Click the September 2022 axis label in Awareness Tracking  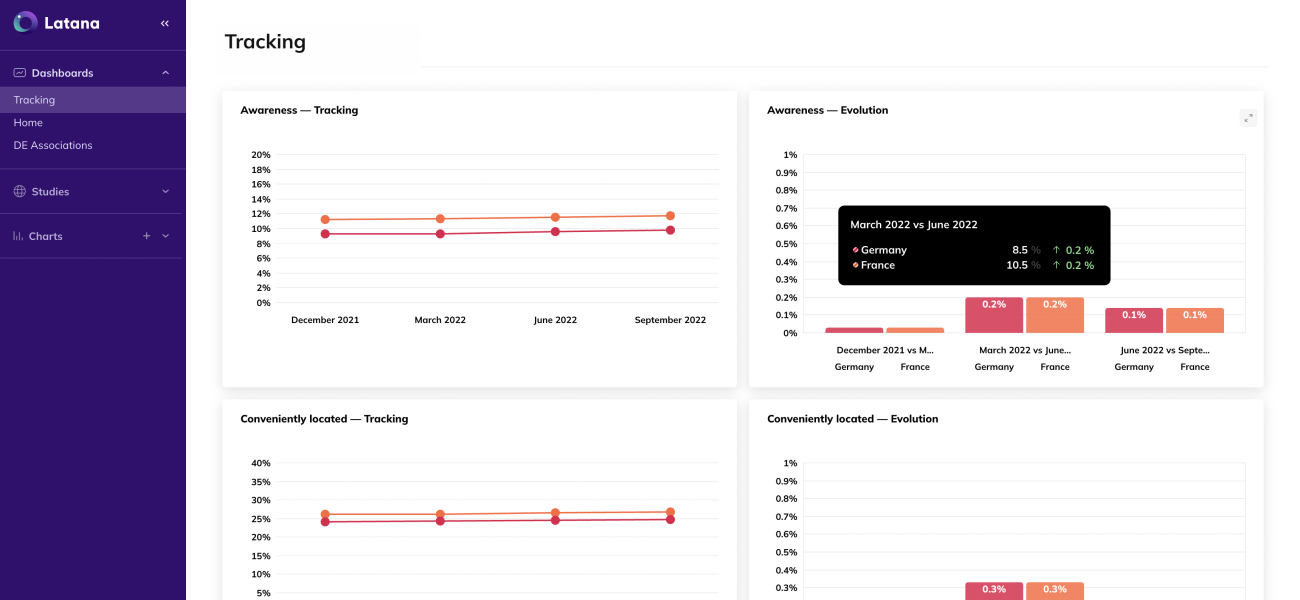tap(670, 320)
